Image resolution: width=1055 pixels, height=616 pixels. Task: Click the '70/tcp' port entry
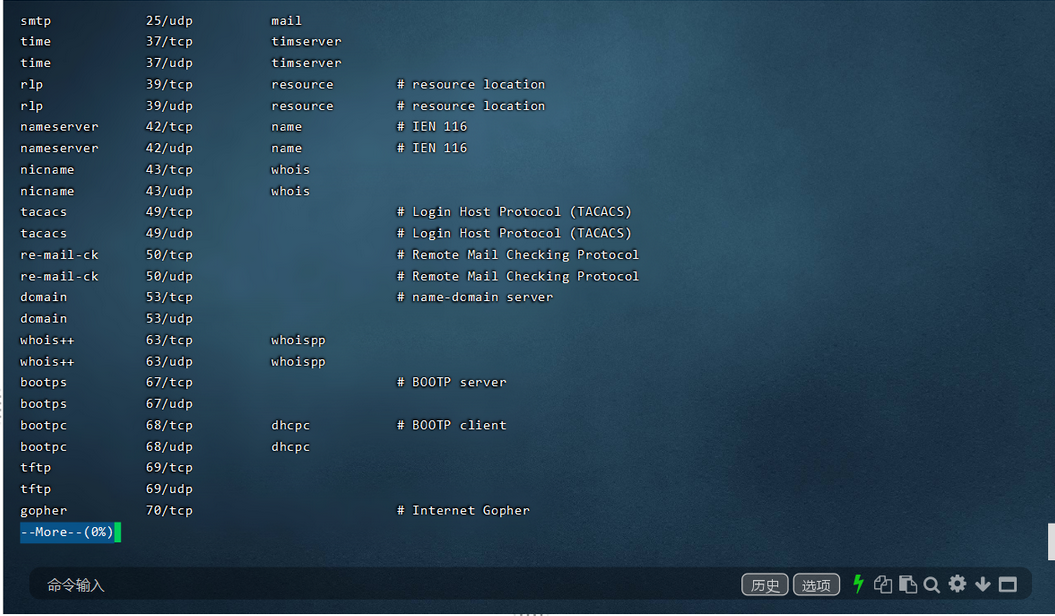169,510
